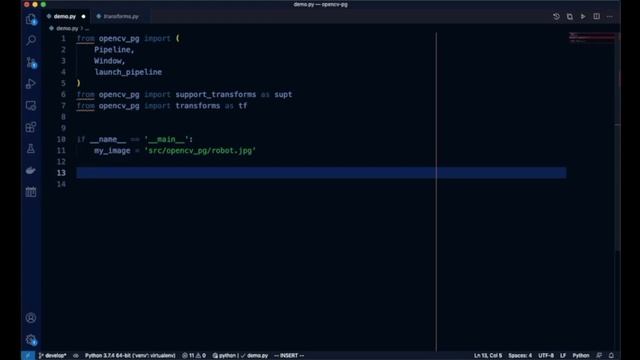Screen dimensions: 640x360
Task: Click the unsaved dot on demo.py tab
Action: (83, 16)
